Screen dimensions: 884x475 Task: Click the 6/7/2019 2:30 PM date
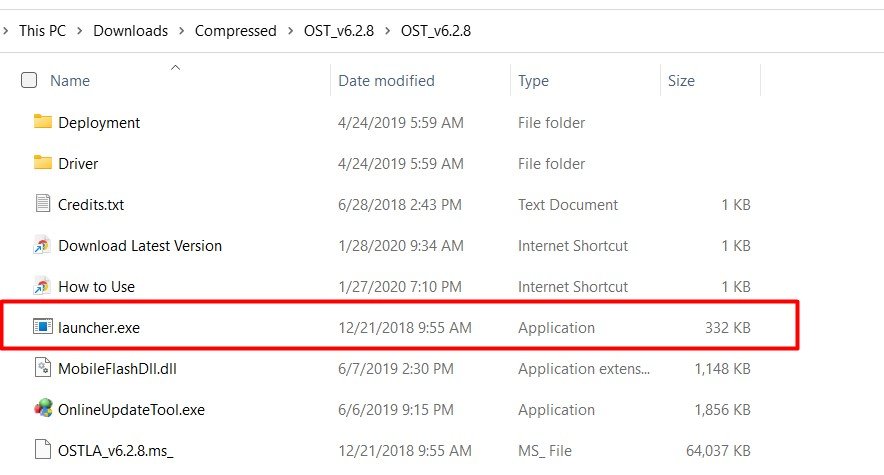396,369
